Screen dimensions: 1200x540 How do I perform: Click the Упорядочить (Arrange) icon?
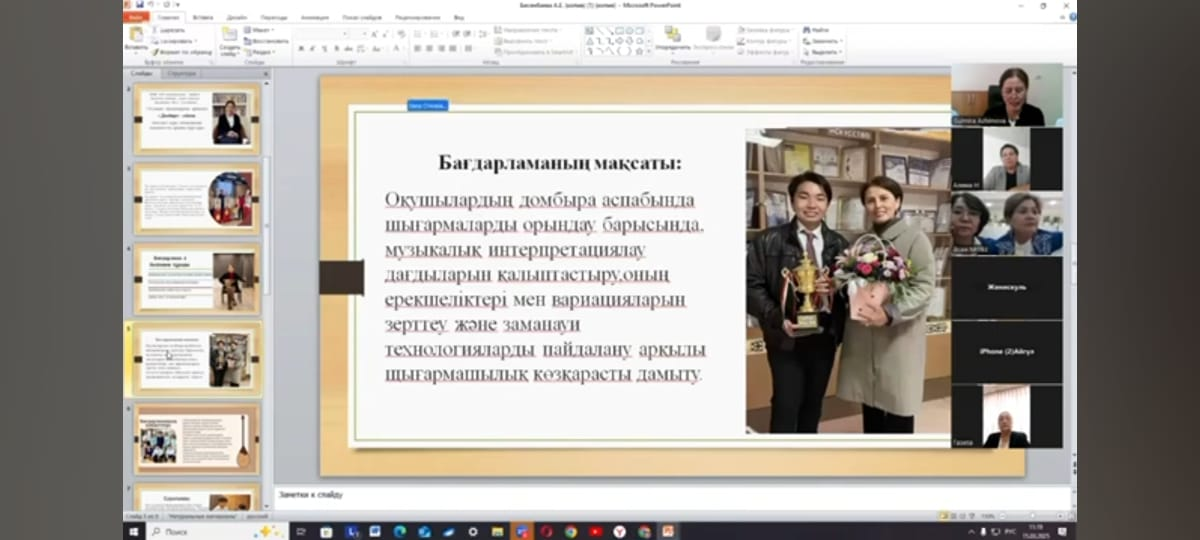pos(672,36)
